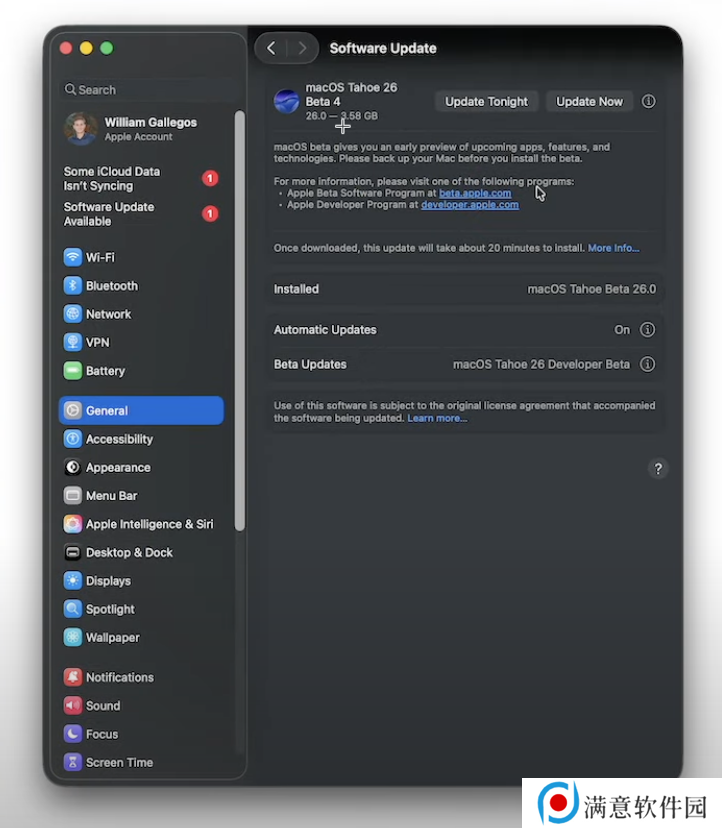Click the Desktop & Dock icon

point(73,552)
